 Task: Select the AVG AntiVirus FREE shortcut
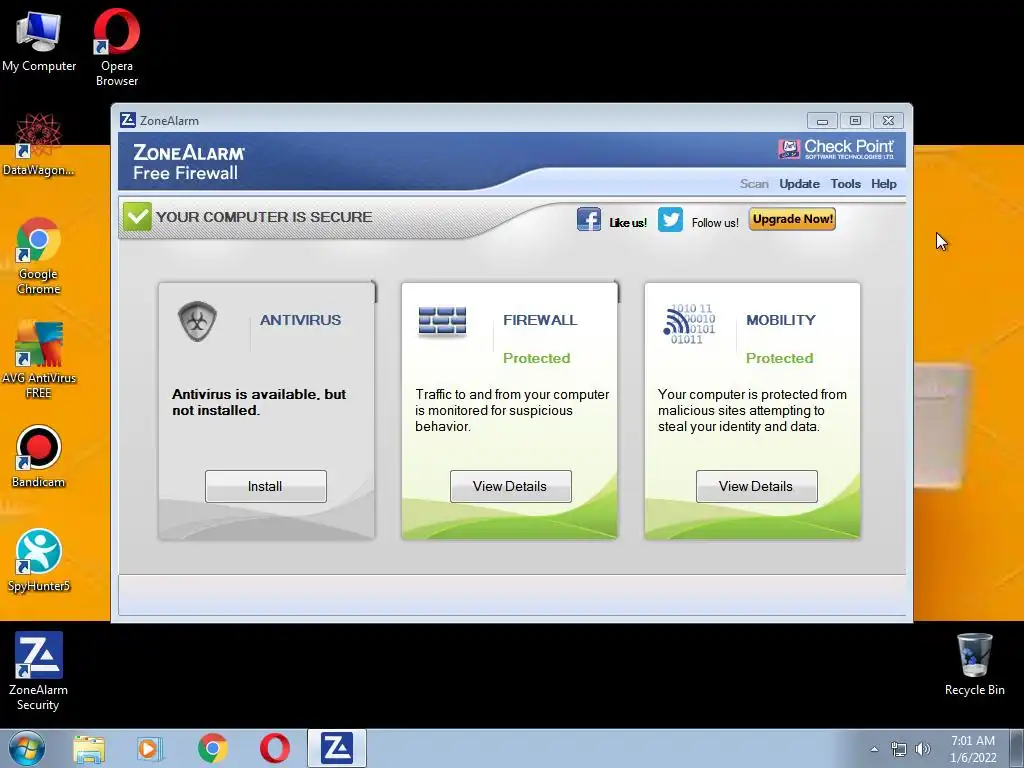tap(39, 360)
